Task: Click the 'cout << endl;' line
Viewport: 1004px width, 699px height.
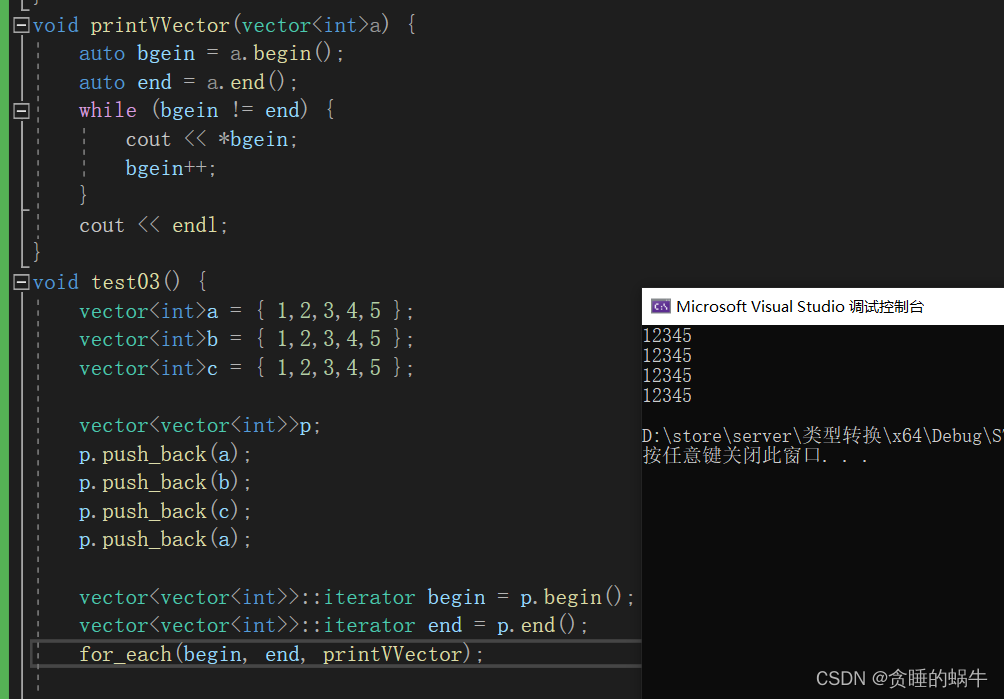Action: [x=154, y=225]
